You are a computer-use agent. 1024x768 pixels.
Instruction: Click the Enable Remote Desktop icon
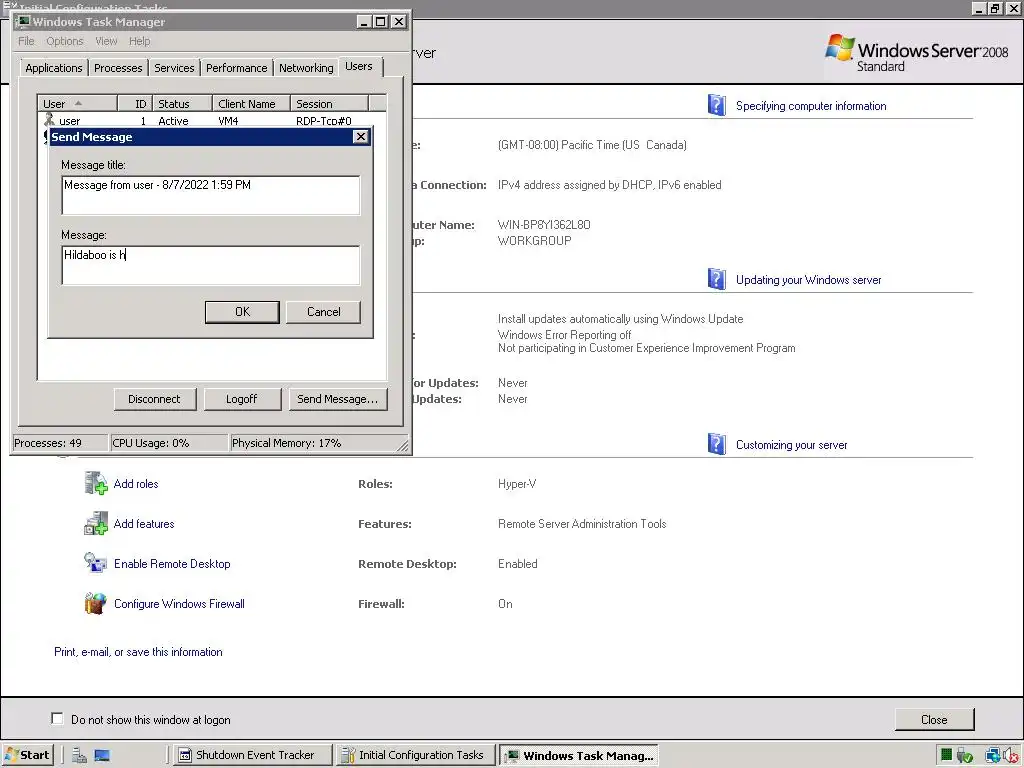click(96, 563)
